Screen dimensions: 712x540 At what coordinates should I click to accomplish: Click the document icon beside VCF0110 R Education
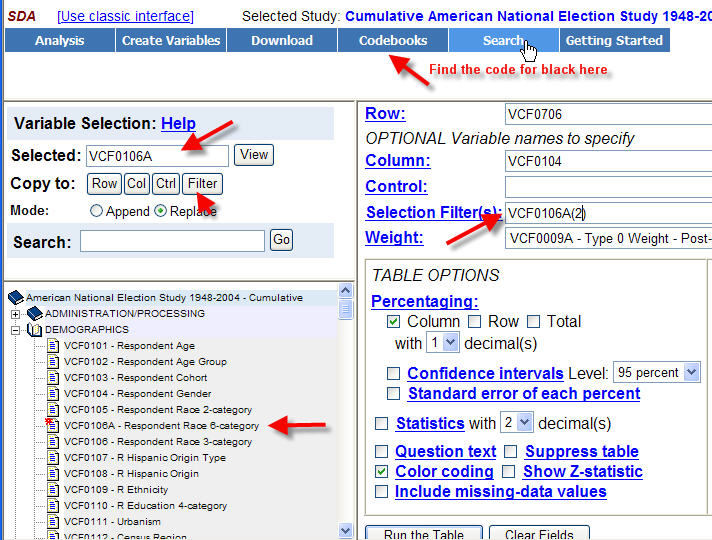(x=54, y=506)
